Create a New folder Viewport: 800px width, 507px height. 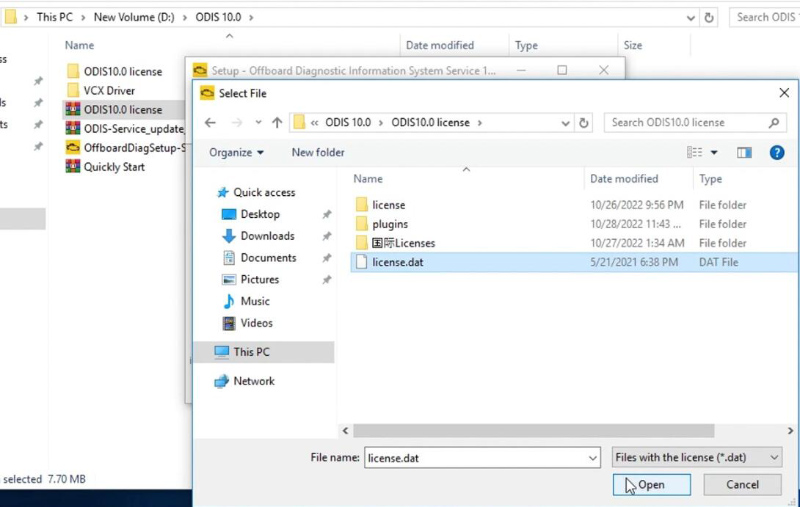coord(318,153)
